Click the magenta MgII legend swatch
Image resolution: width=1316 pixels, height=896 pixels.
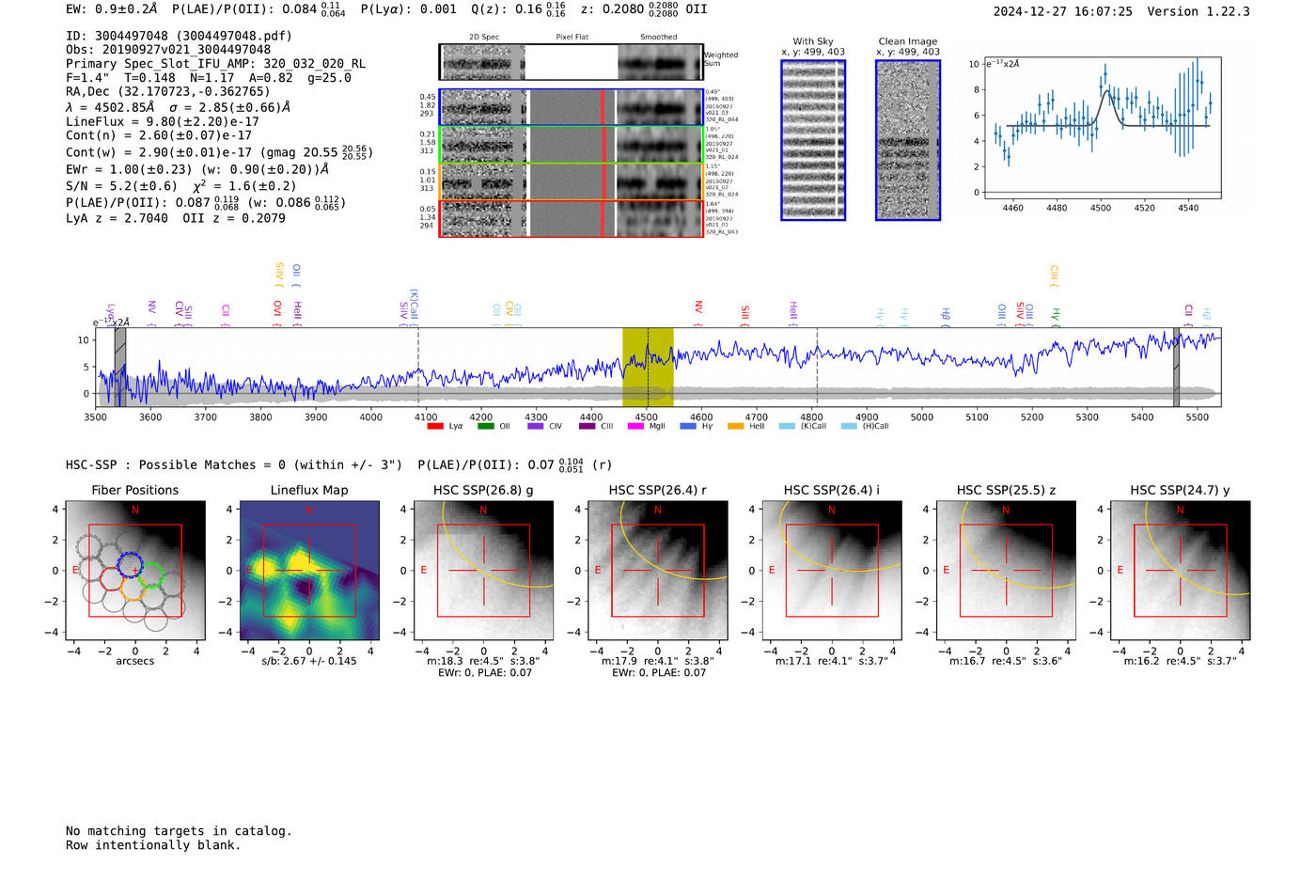pyautogui.click(x=635, y=426)
